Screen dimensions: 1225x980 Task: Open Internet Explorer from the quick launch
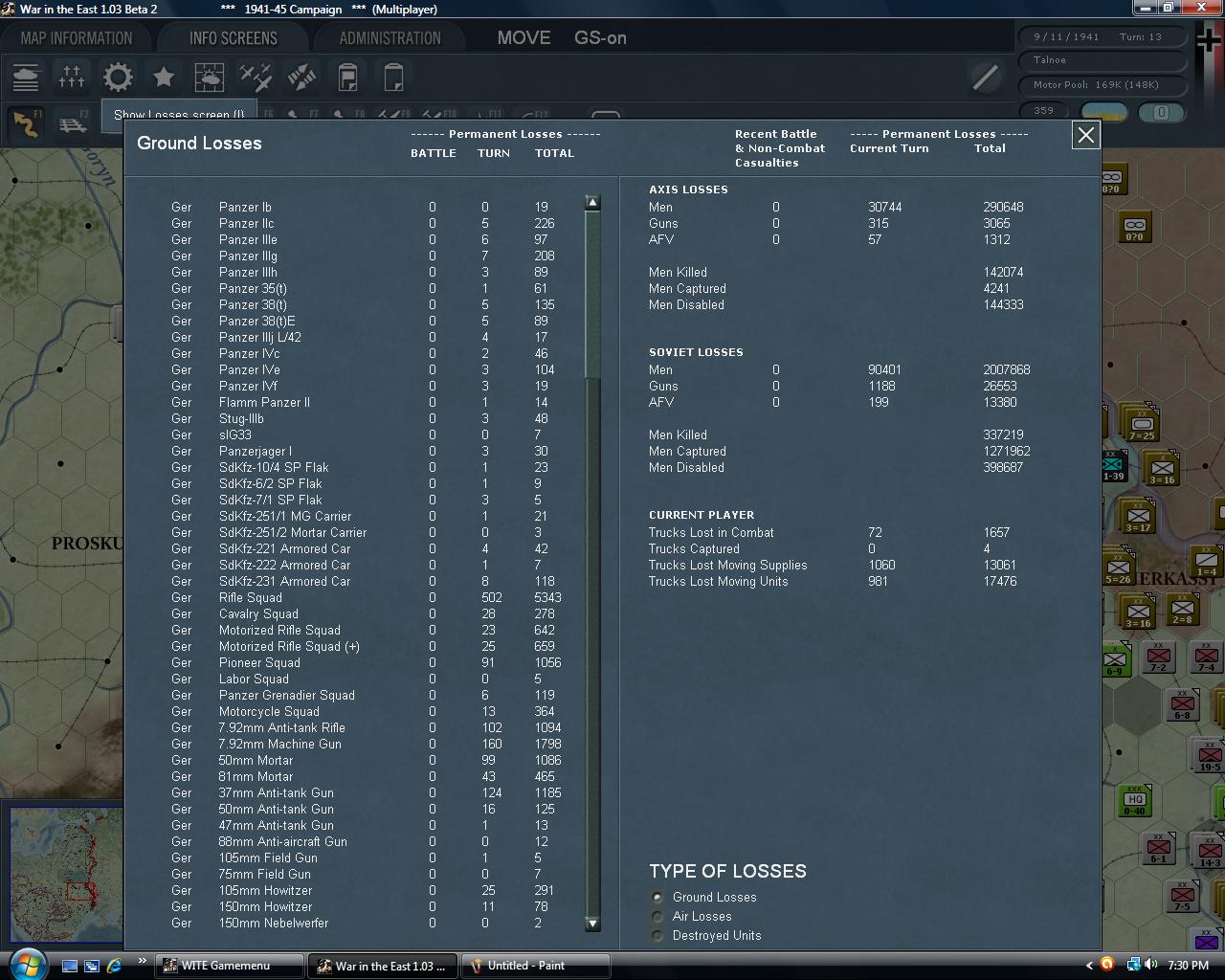click(115, 966)
